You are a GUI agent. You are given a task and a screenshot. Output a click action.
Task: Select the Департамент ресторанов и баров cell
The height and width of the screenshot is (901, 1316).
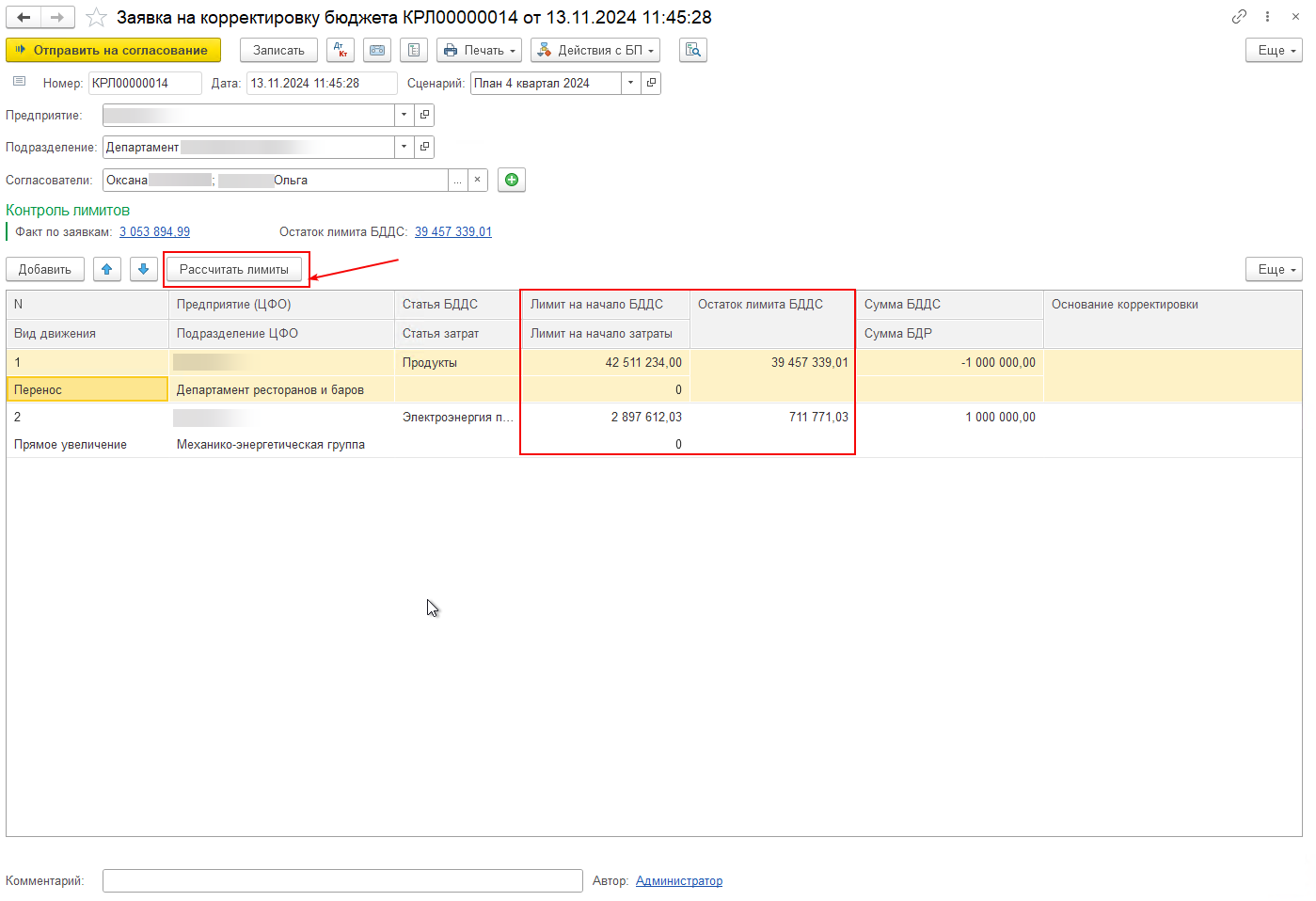(x=281, y=389)
